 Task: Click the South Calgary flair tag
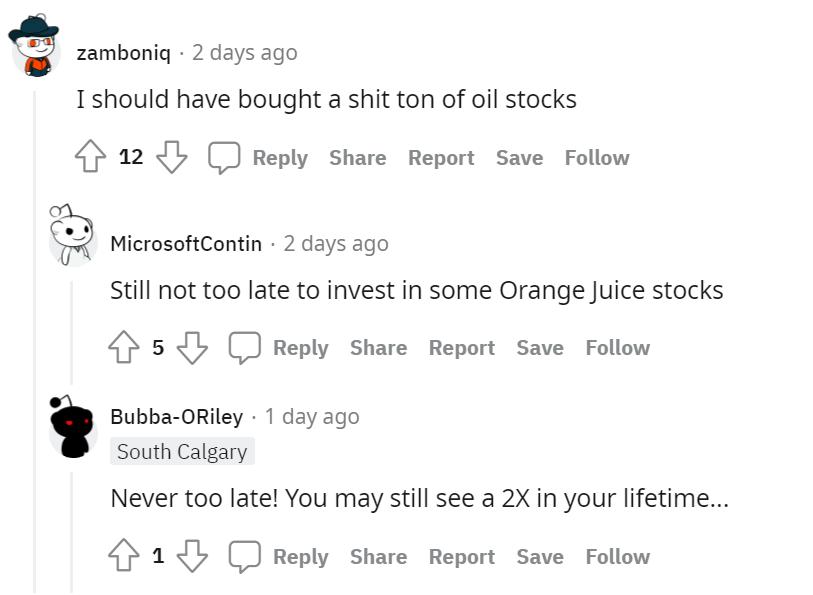pos(182,452)
